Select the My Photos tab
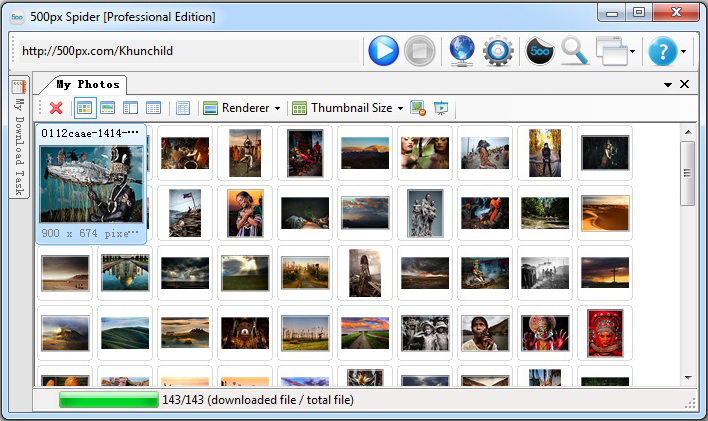Image resolution: width=708 pixels, height=421 pixels. pos(88,84)
